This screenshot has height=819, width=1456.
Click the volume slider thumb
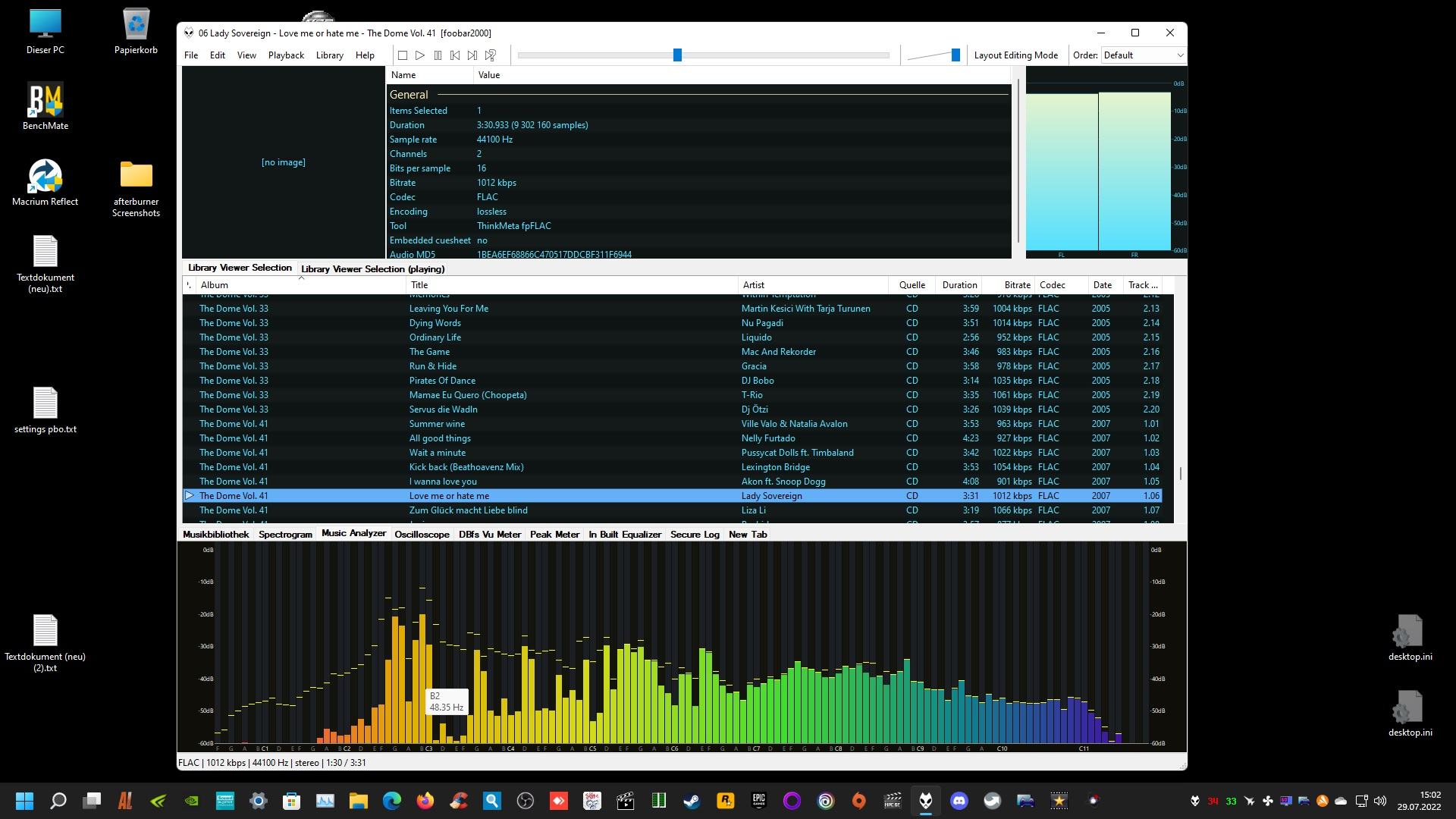(x=955, y=55)
